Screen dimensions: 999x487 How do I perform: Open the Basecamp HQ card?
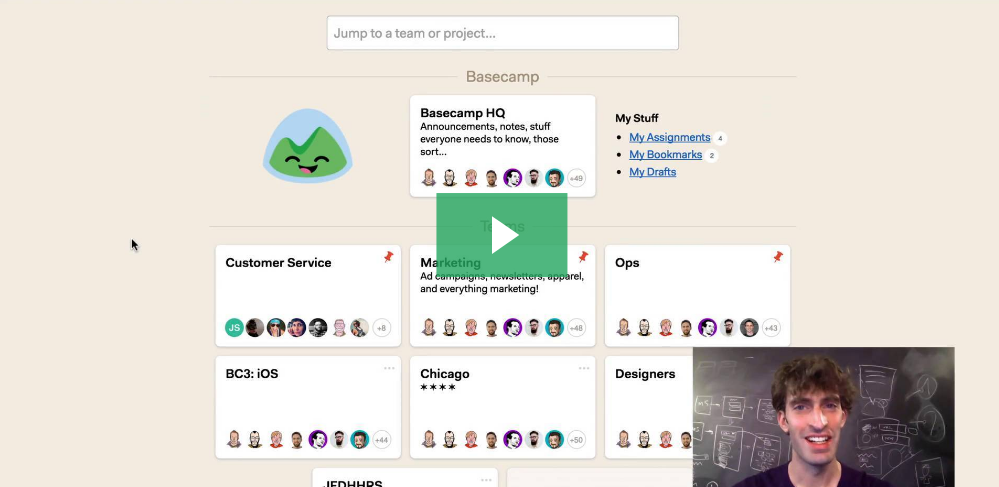coord(503,146)
